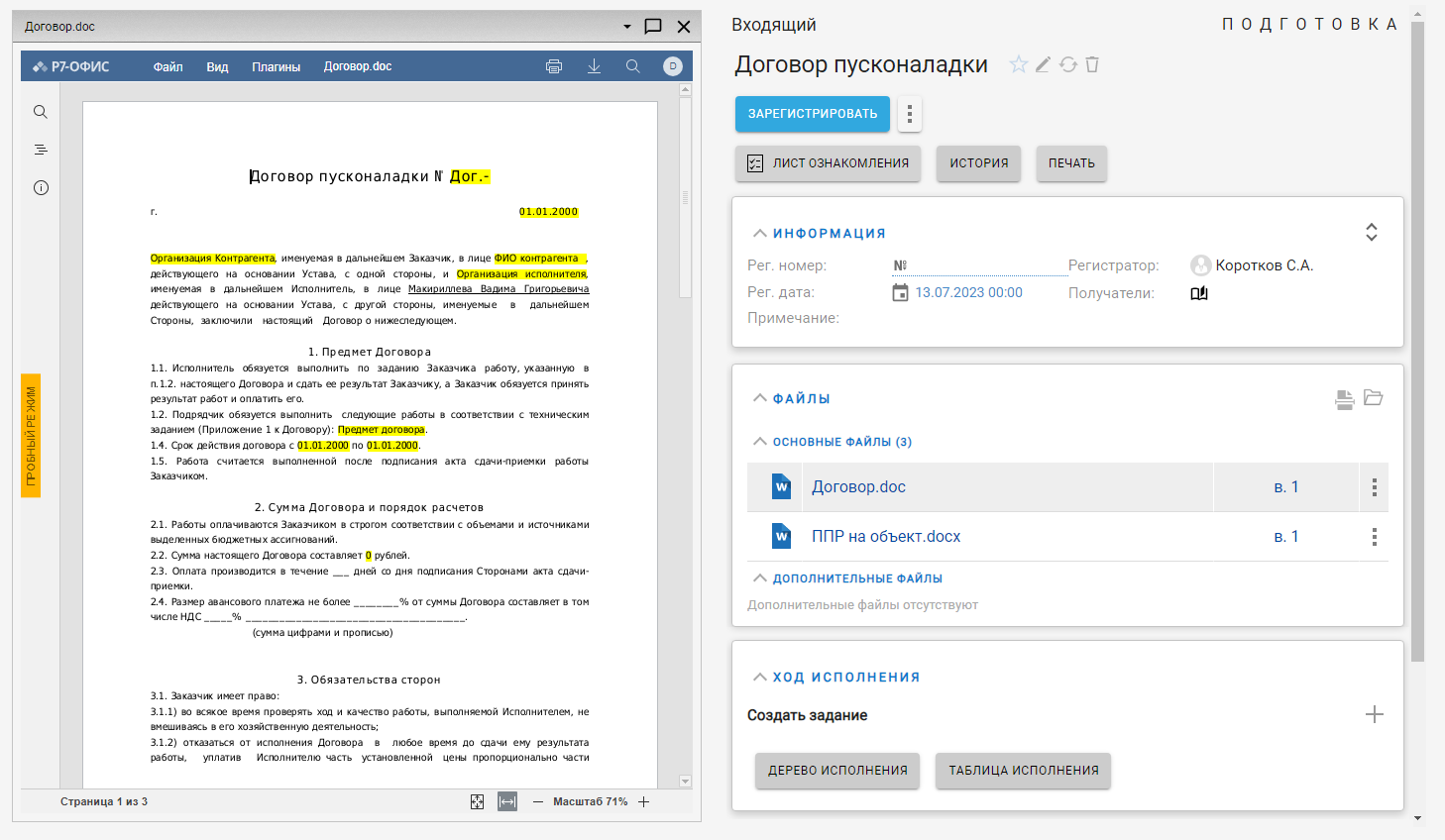Zoom in with the plus icon
The width and height of the screenshot is (1445, 840).
(643, 801)
